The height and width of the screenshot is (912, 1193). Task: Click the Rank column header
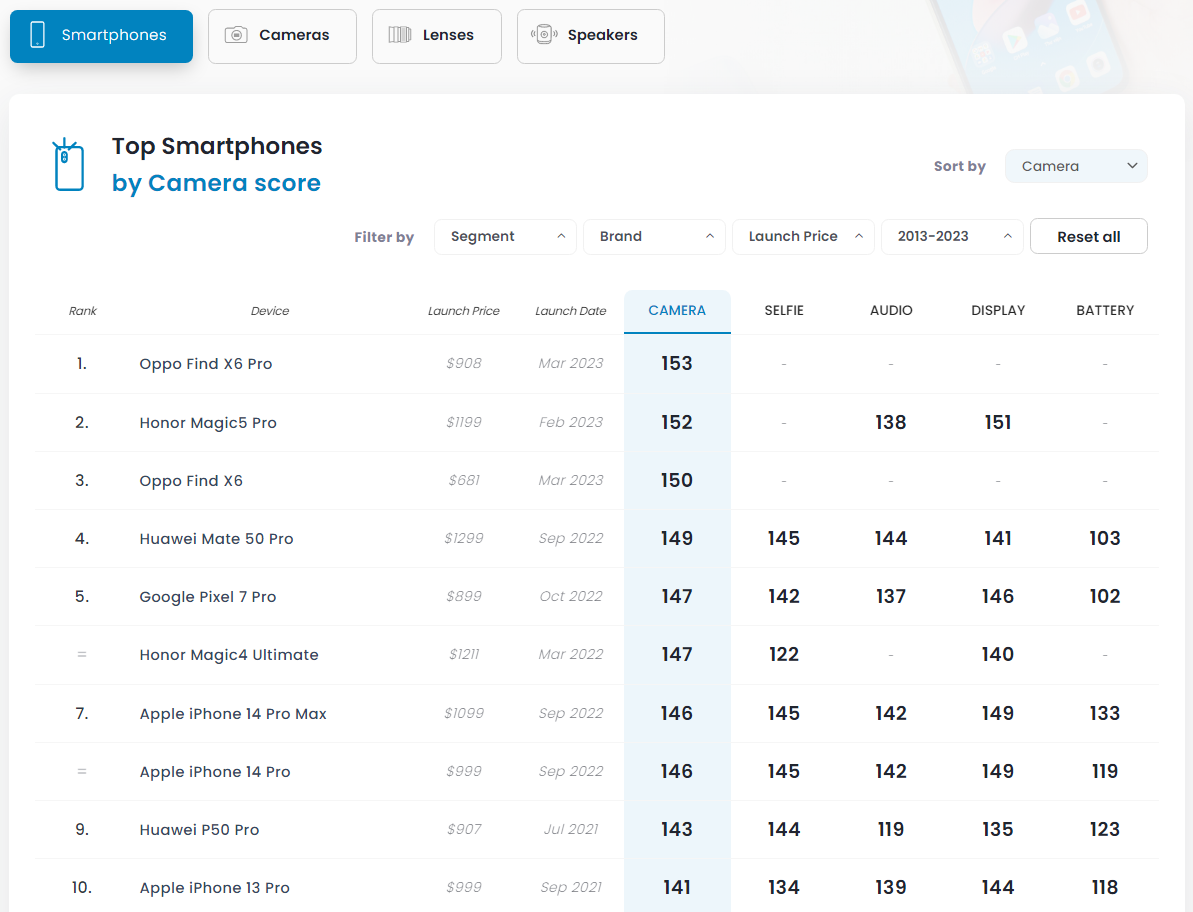point(83,311)
